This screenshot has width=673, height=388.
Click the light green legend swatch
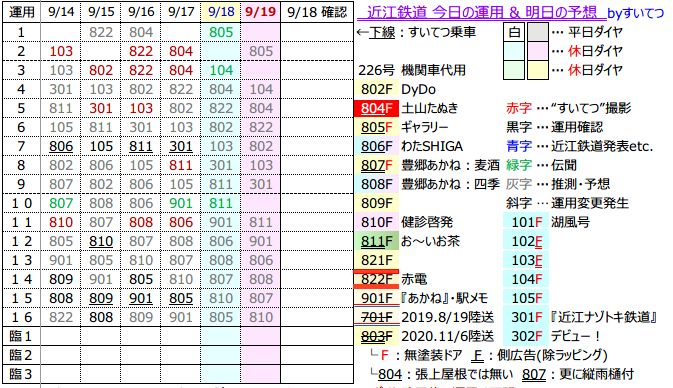514,70
